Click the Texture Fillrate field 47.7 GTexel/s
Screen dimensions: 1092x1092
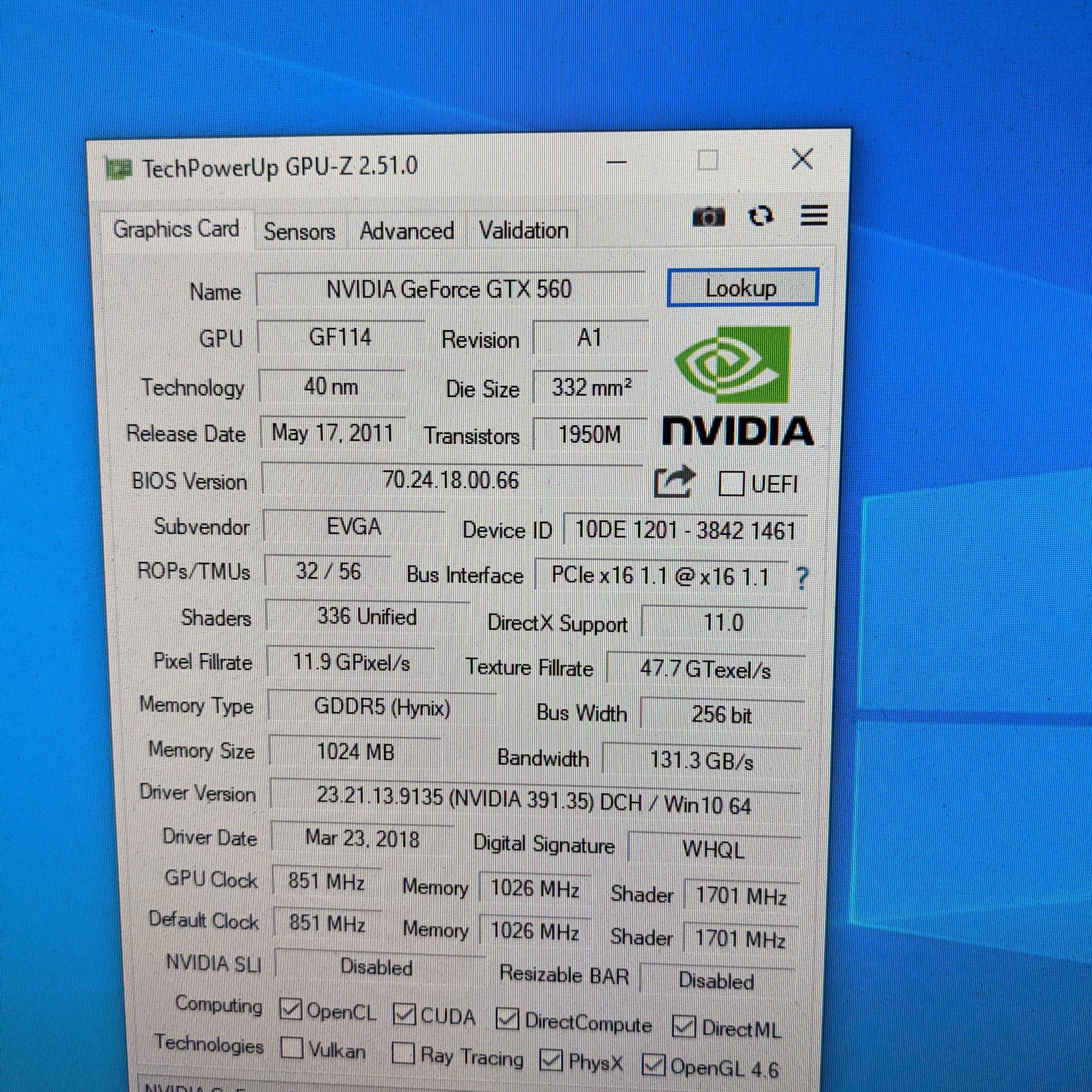(706, 670)
